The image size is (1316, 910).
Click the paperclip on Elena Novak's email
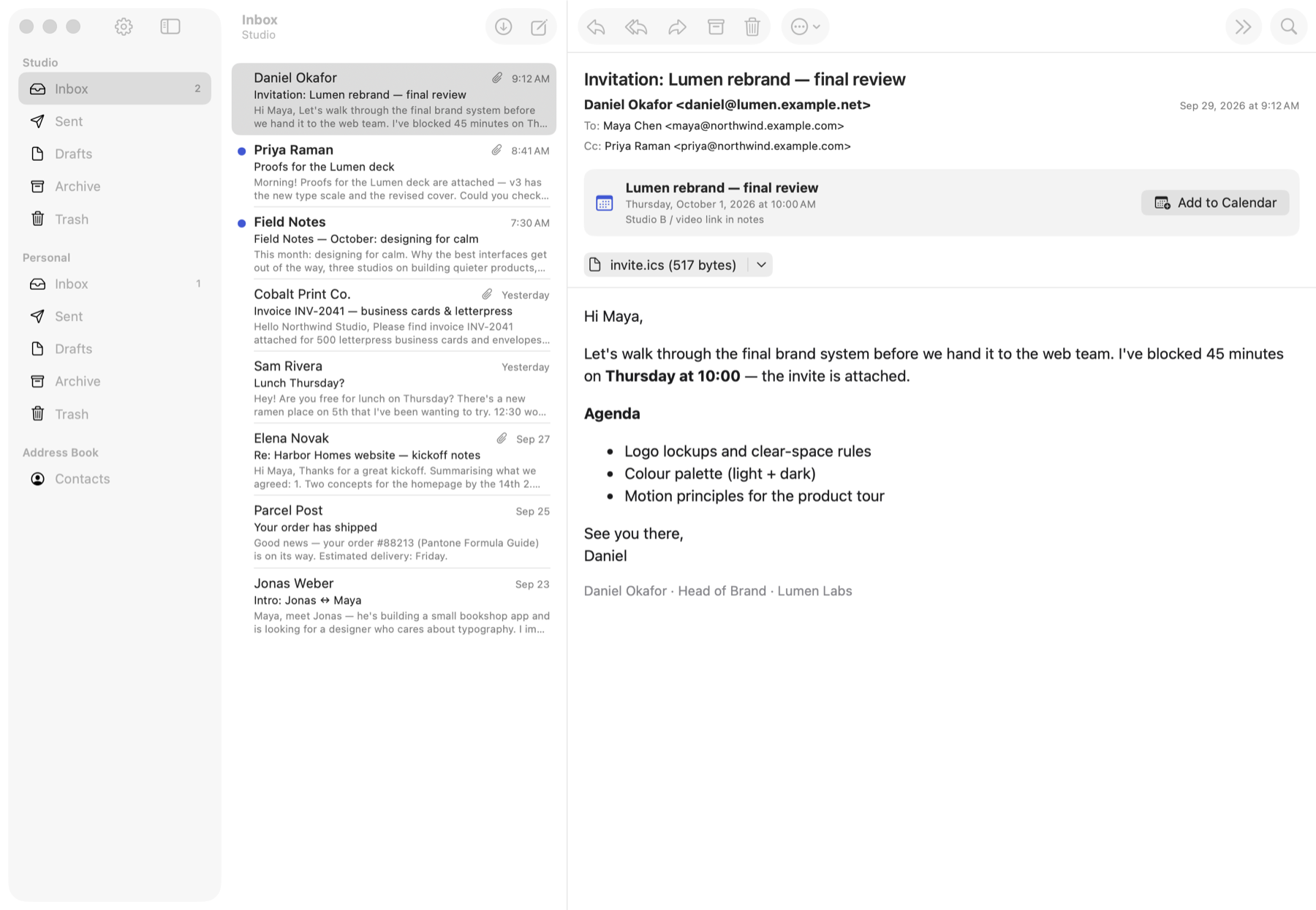click(x=502, y=438)
